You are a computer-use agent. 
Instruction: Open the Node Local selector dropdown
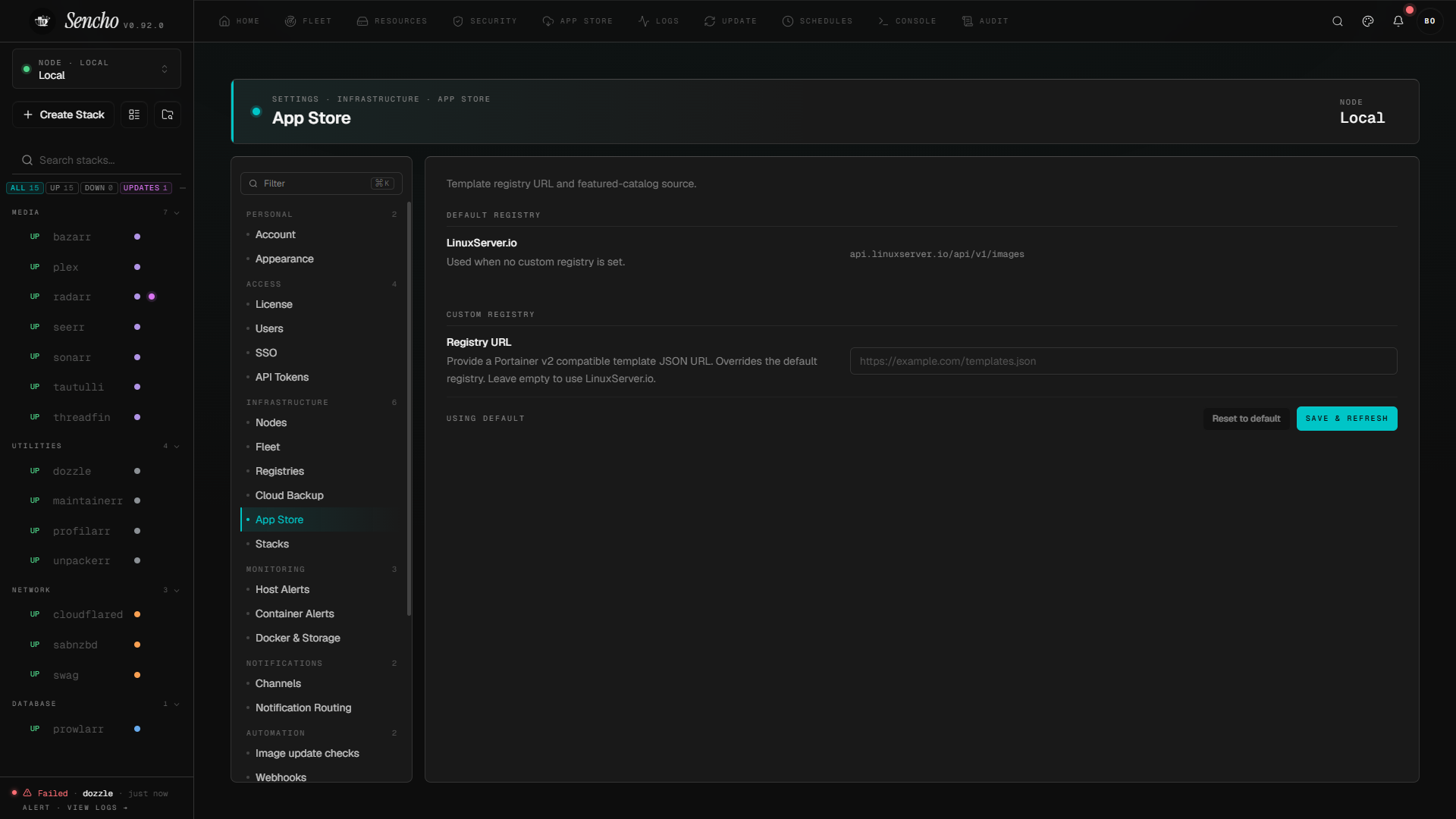pos(96,69)
